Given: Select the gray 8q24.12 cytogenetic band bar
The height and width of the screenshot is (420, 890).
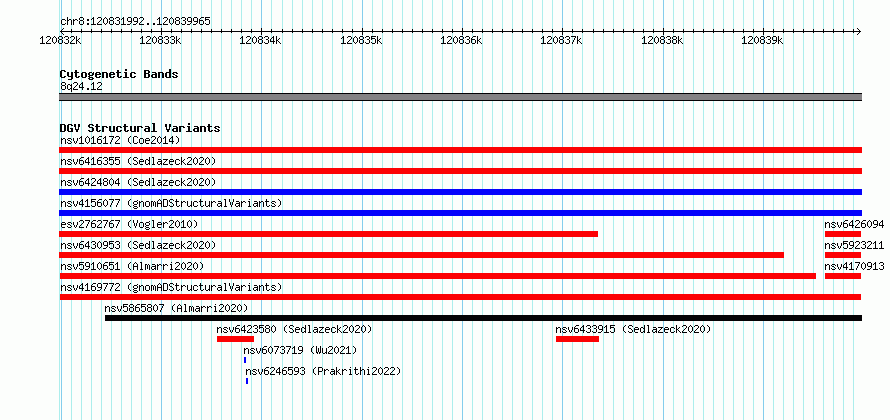Looking at the screenshot, I should click(460, 97).
